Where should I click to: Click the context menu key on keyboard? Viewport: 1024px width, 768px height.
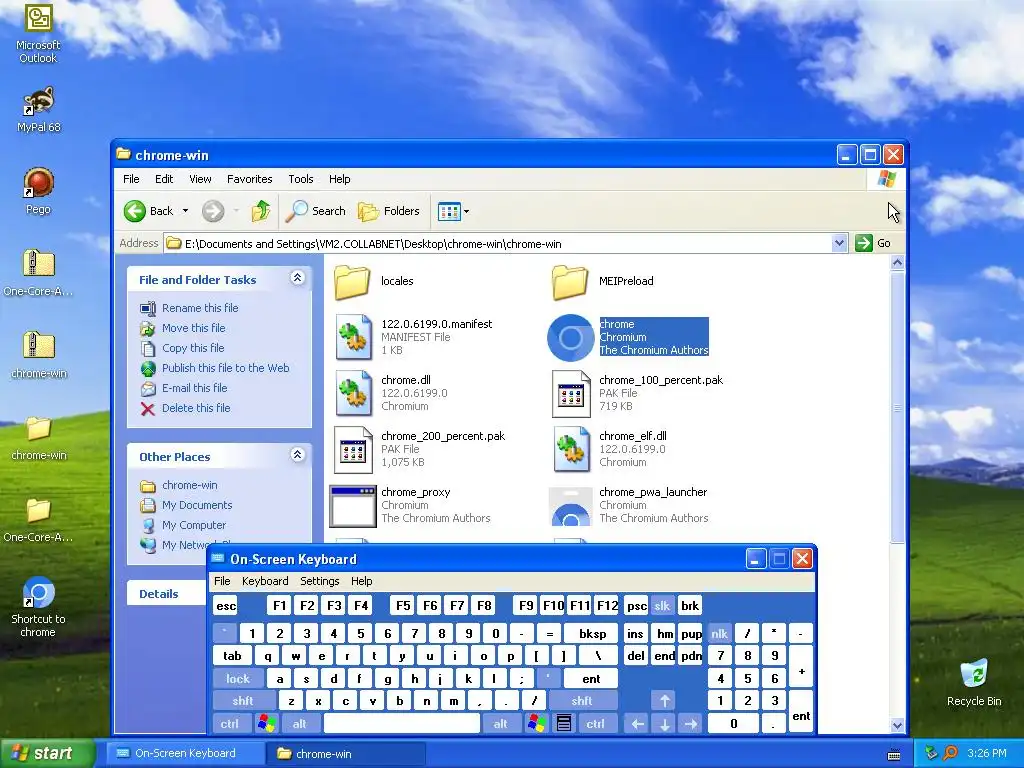pos(564,724)
